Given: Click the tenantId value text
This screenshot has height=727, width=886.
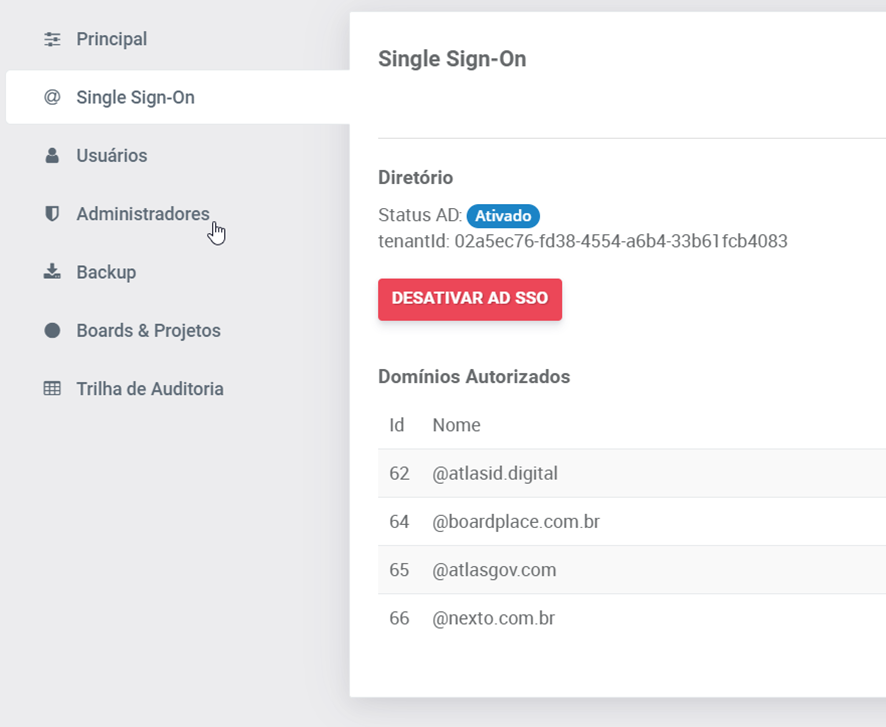Looking at the screenshot, I should click(x=620, y=241).
